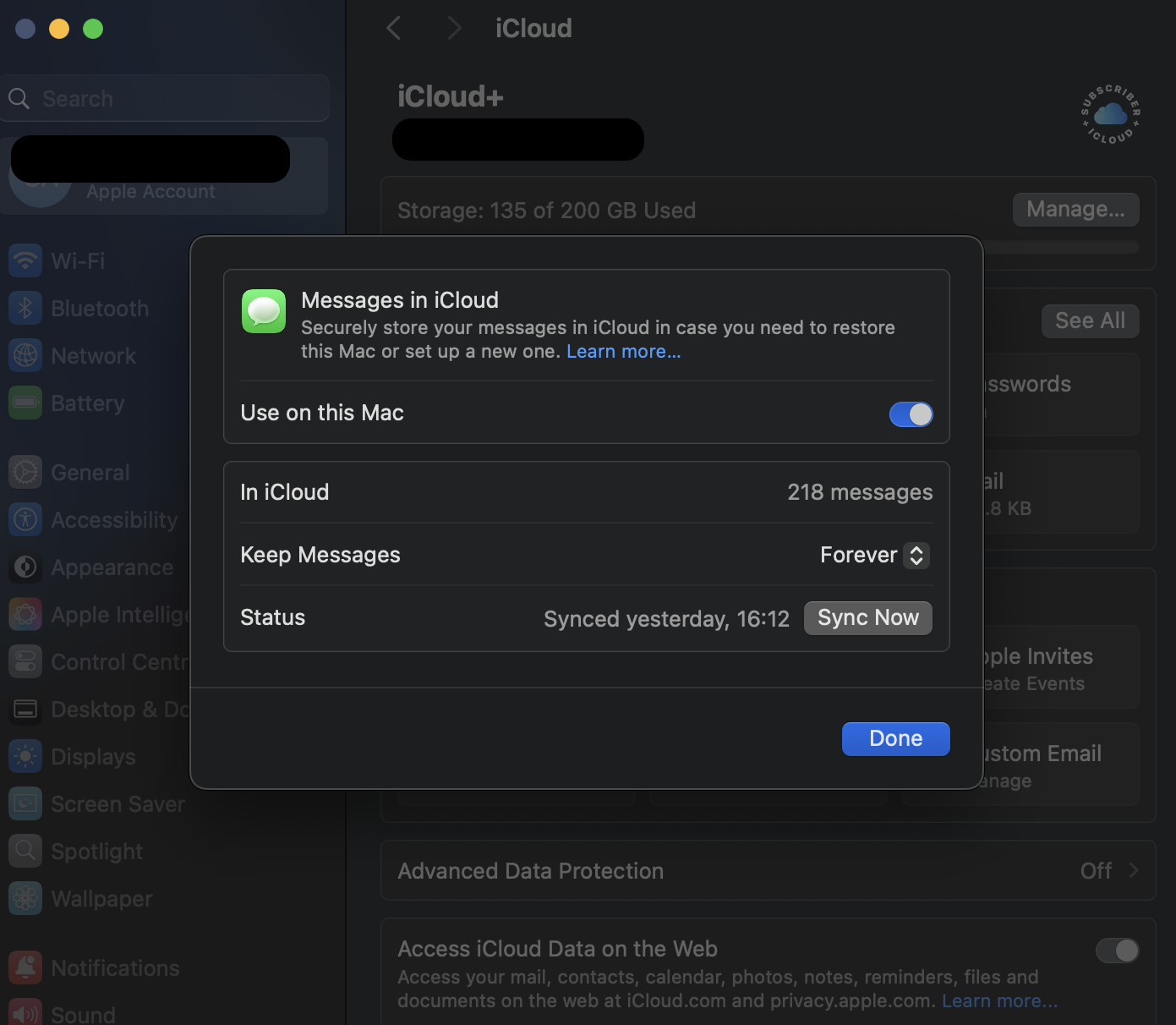1176x1025 pixels.
Task: Click the Screen Saver icon
Action: point(25,803)
